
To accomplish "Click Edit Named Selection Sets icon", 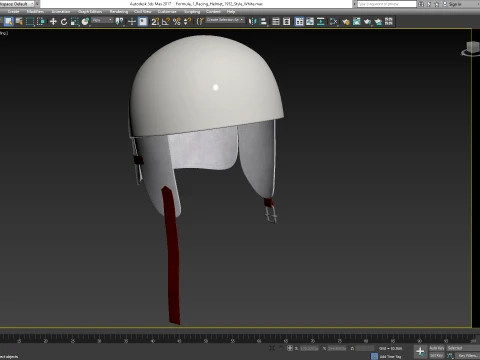I will tap(200, 22).
